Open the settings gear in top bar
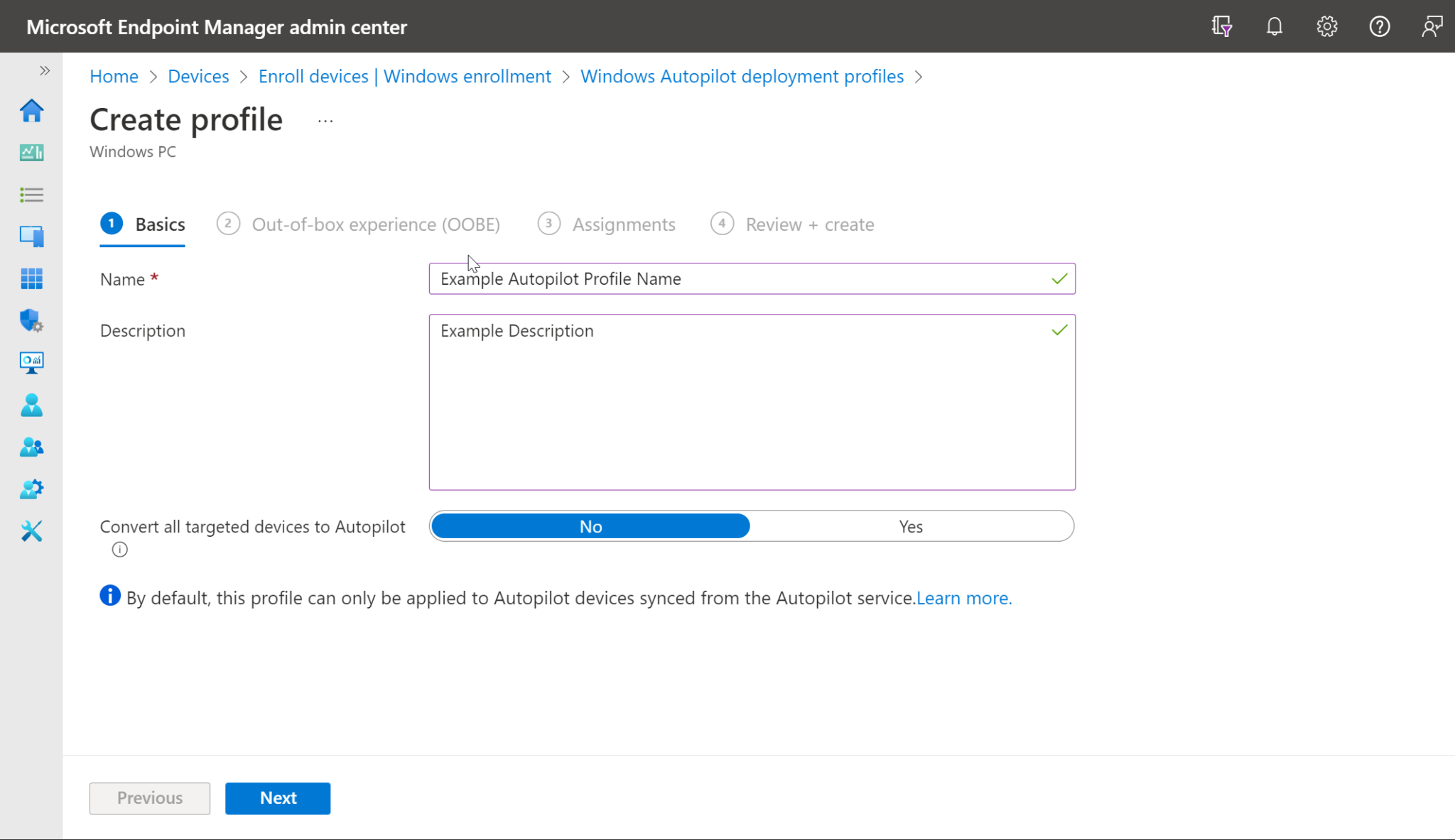This screenshot has height=840, width=1455. (1326, 26)
